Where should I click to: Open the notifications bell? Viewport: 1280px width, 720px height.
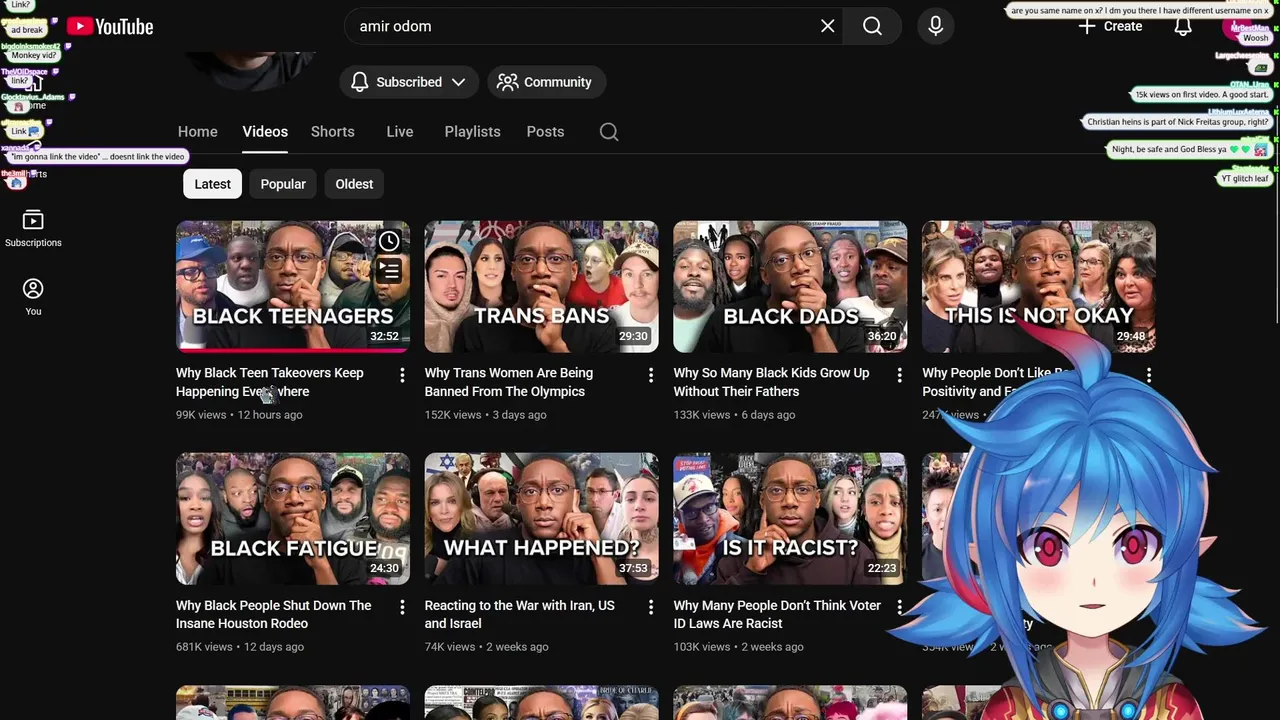pyautogui.click(x=1183, y=26)
